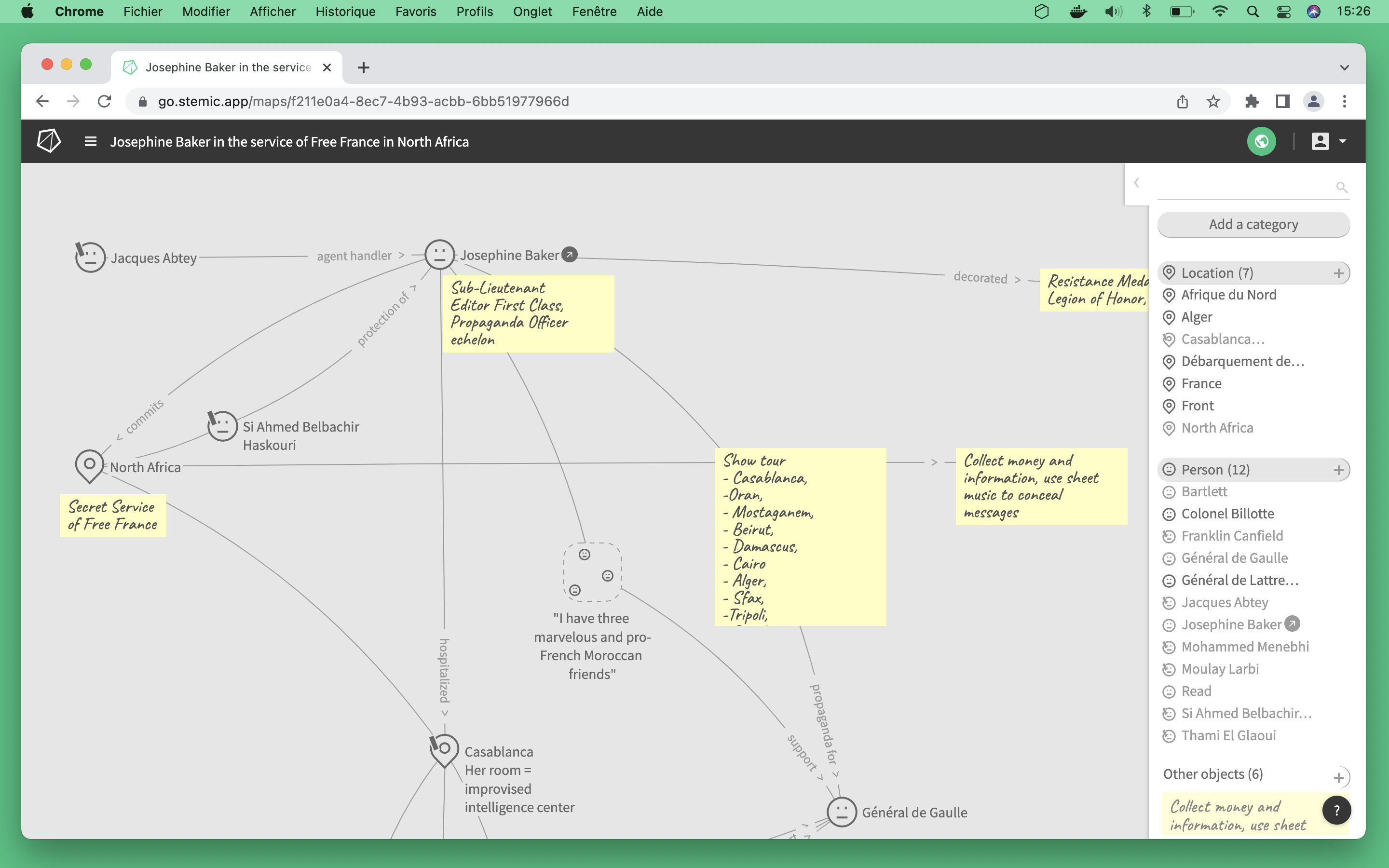Open the Historique menu
The height and width of the screenshot is (868, 1389).
pos(345,12)
